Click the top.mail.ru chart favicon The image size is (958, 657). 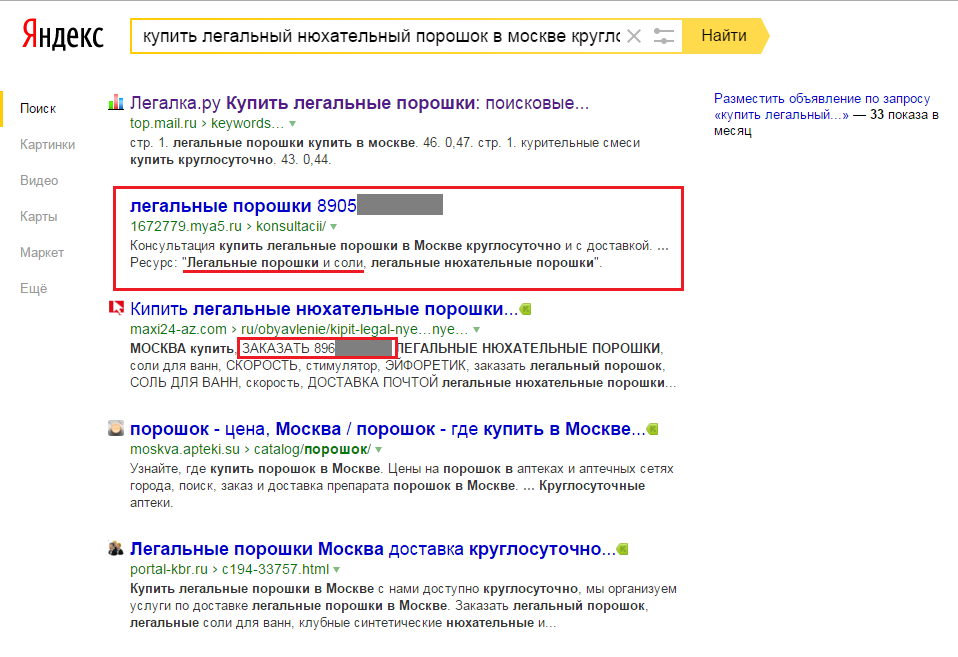[x=116, y=103]
